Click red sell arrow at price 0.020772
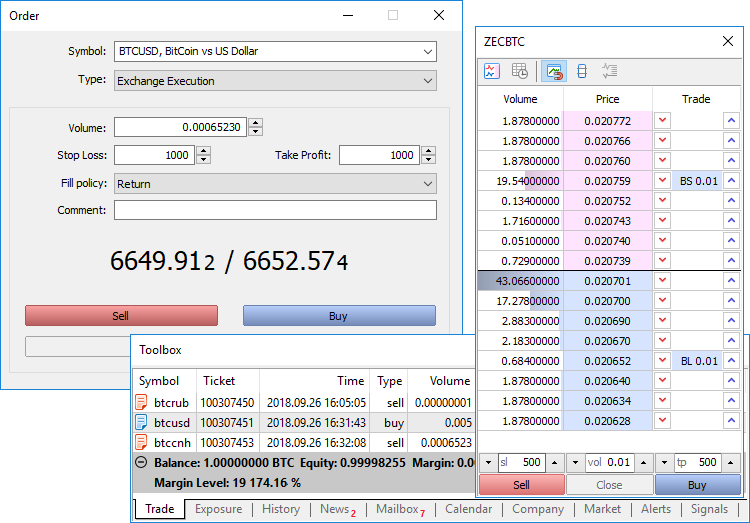 point(662,121)
